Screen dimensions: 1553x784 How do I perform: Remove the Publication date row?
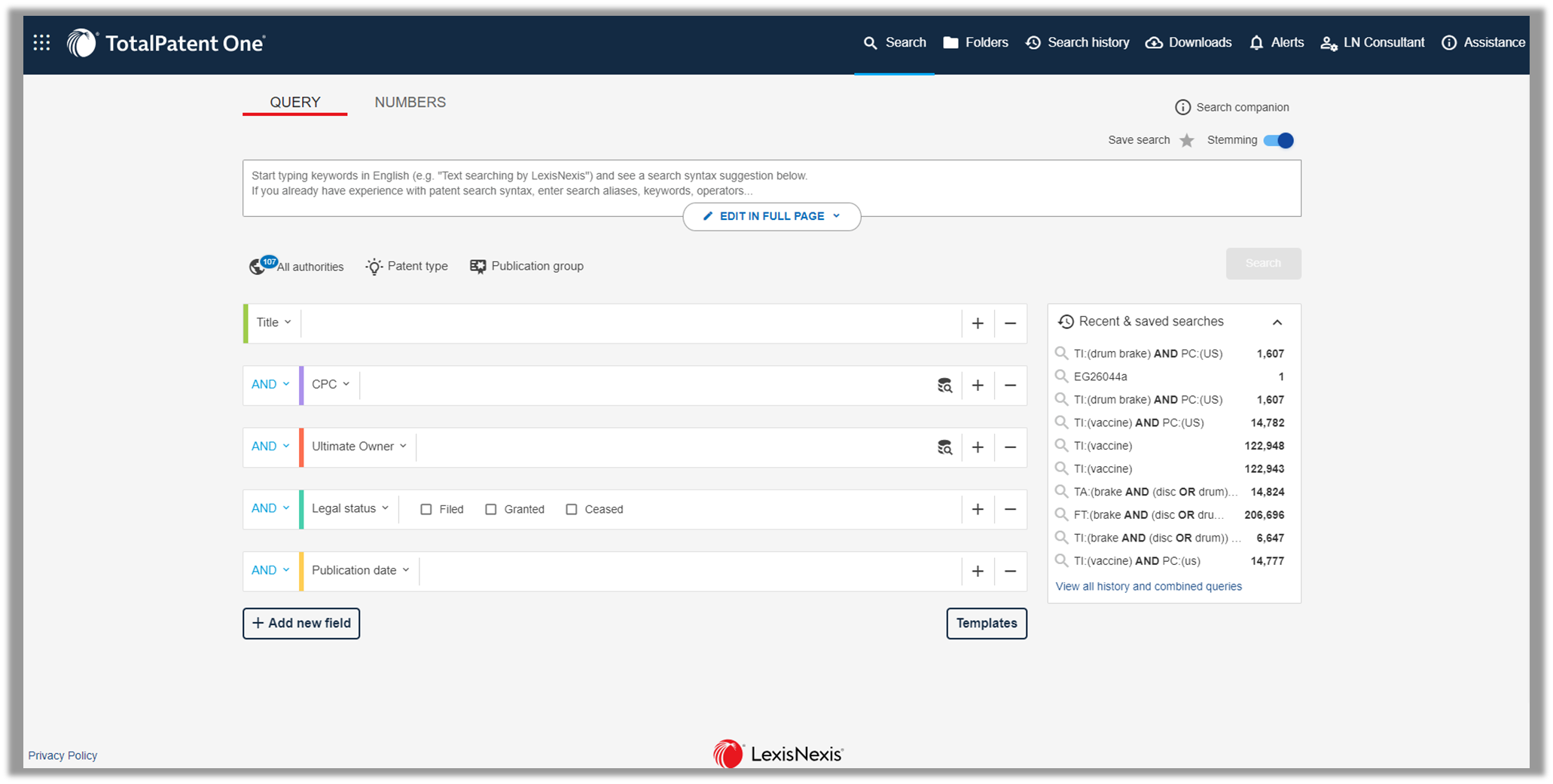[1010, 572]
